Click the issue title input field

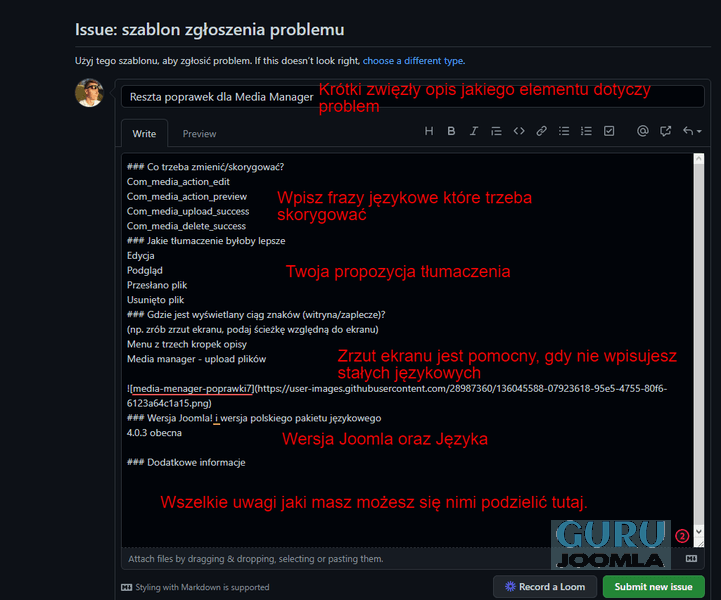click(412, 97)
